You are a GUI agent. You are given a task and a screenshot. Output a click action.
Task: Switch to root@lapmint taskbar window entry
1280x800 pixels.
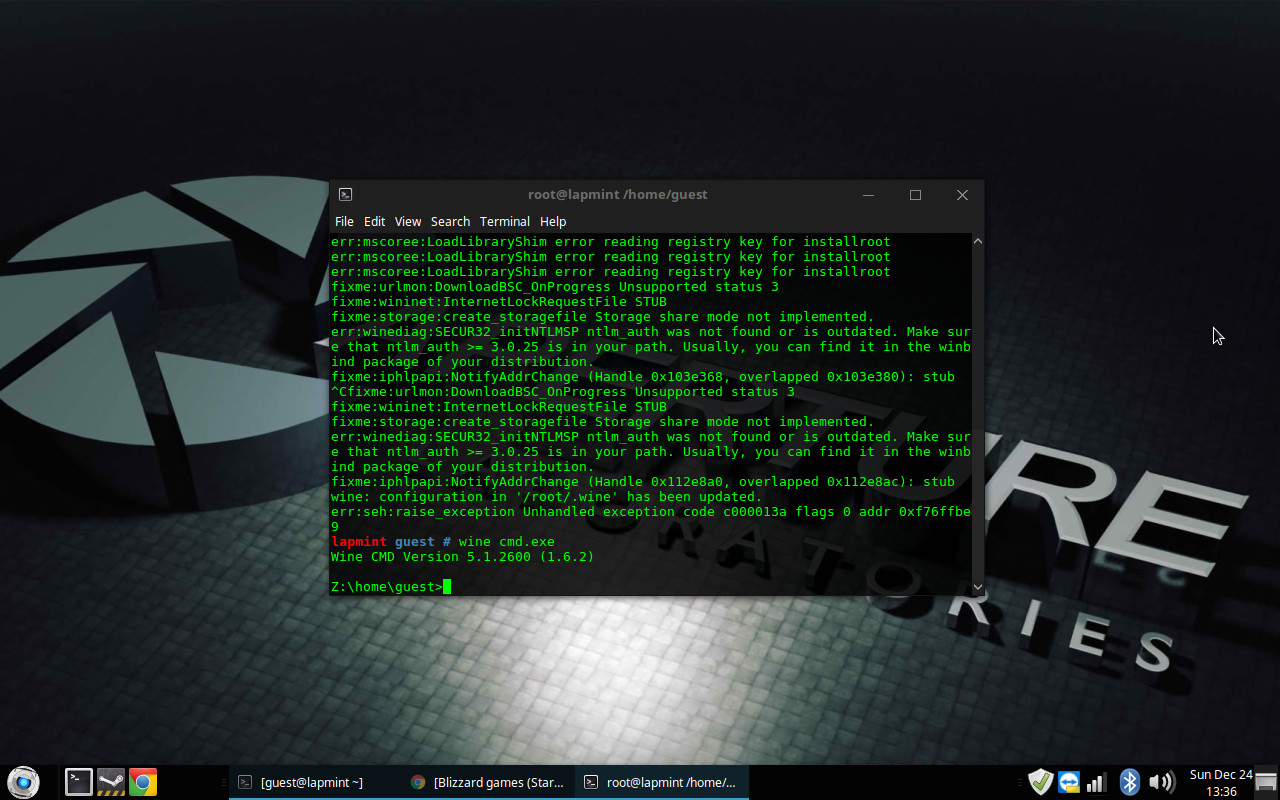(662, 782)
